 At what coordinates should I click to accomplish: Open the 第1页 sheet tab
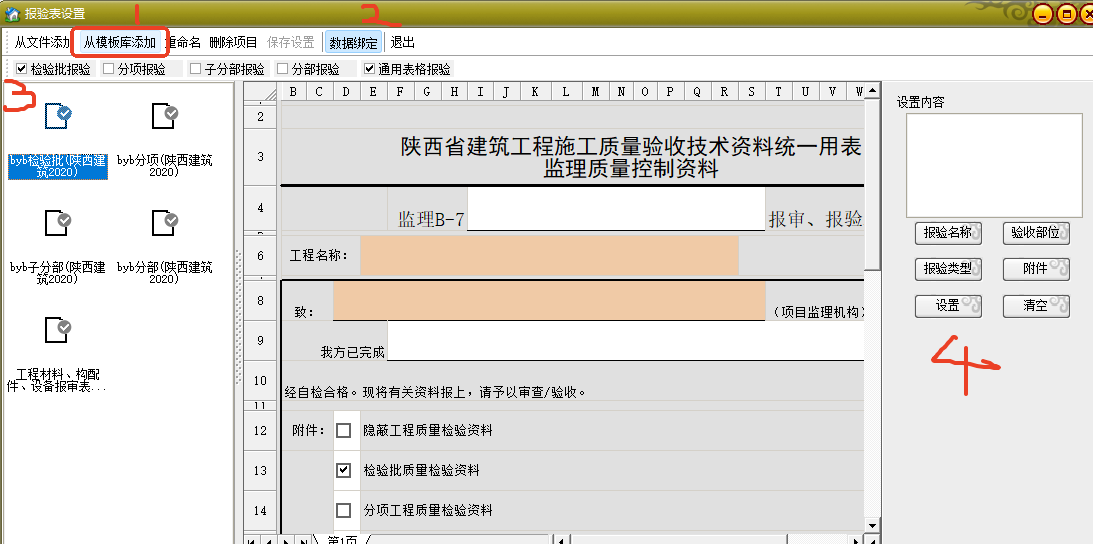point(342,541)
